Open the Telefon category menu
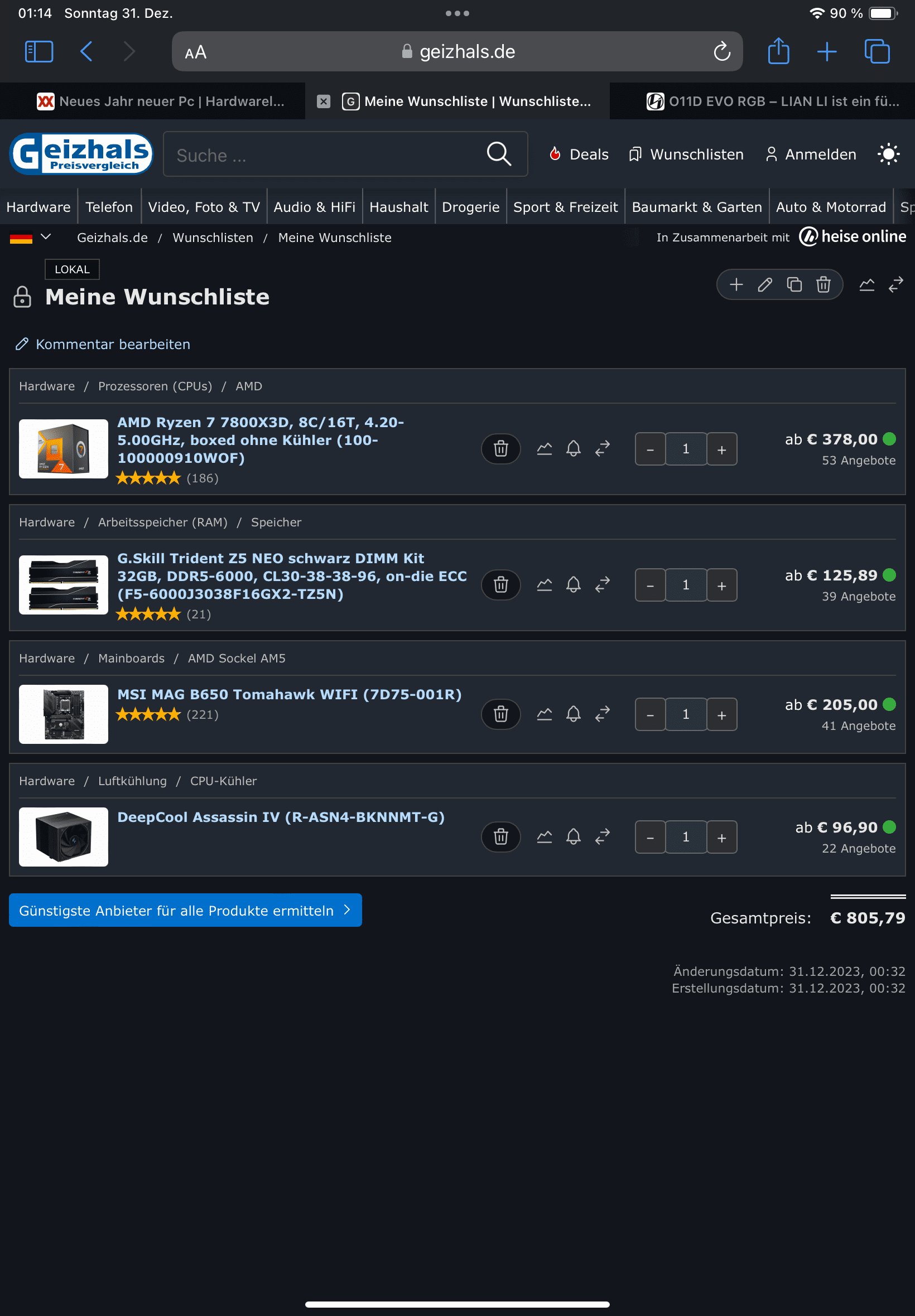Screen dimensions: 915x1316 pos(109,207)
